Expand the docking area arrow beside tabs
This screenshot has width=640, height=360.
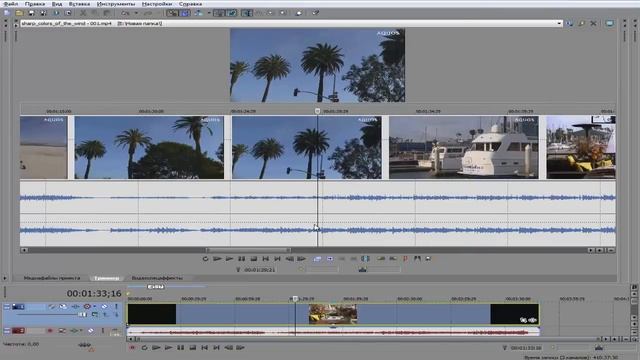click(x=5, y=278)
